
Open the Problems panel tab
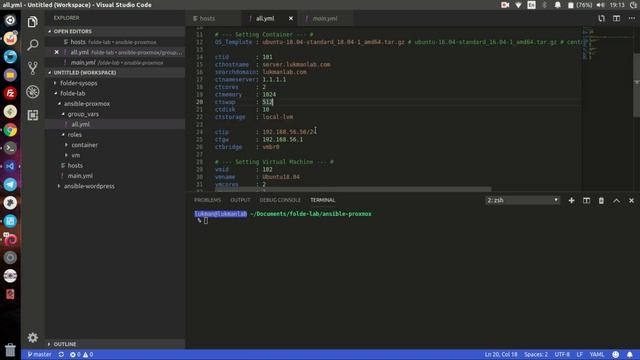pyautogui.click(x=207, y=200)
